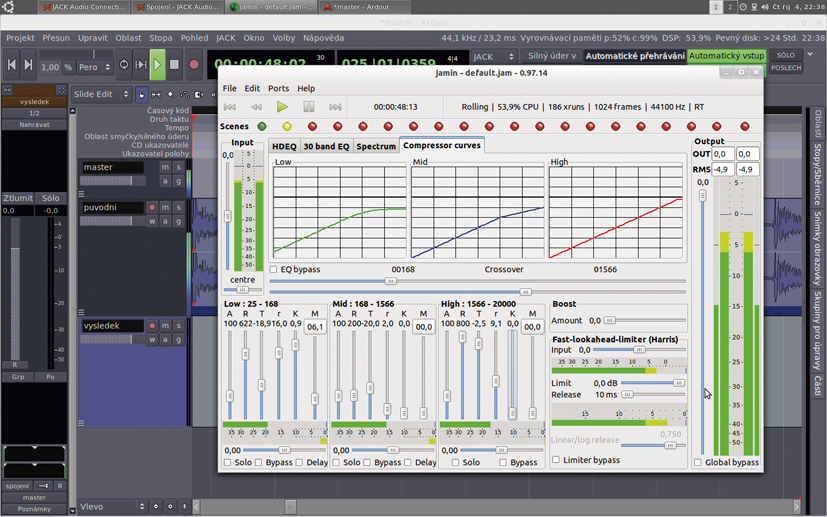
Task: Select the yellow second scene indicator
Action: click(x=287, y=127)
